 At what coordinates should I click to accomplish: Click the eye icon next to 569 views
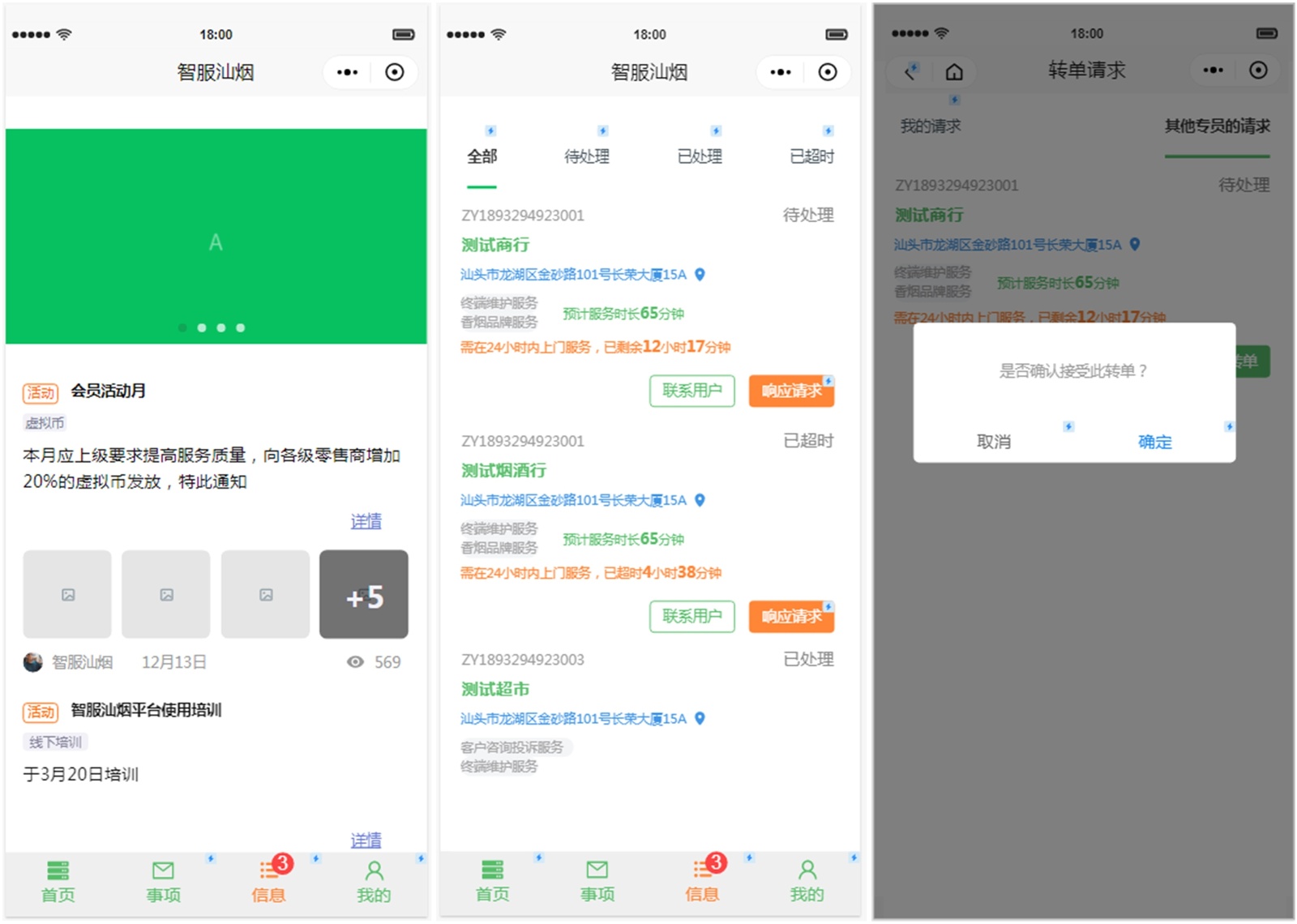click(355, 662)
